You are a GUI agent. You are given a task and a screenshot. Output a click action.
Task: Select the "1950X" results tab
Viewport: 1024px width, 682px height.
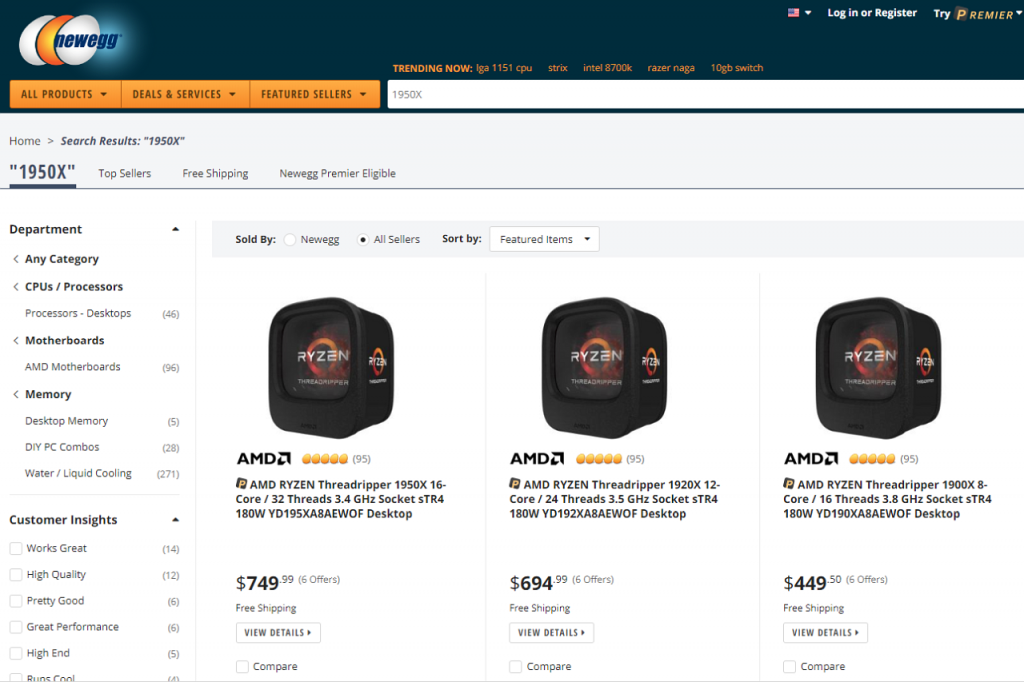(42, 172)
